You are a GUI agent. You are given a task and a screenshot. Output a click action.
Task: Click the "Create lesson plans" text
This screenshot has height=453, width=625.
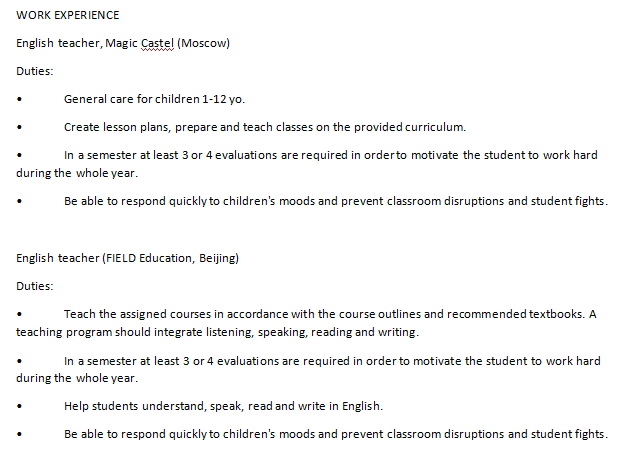[x=116, y=127]
